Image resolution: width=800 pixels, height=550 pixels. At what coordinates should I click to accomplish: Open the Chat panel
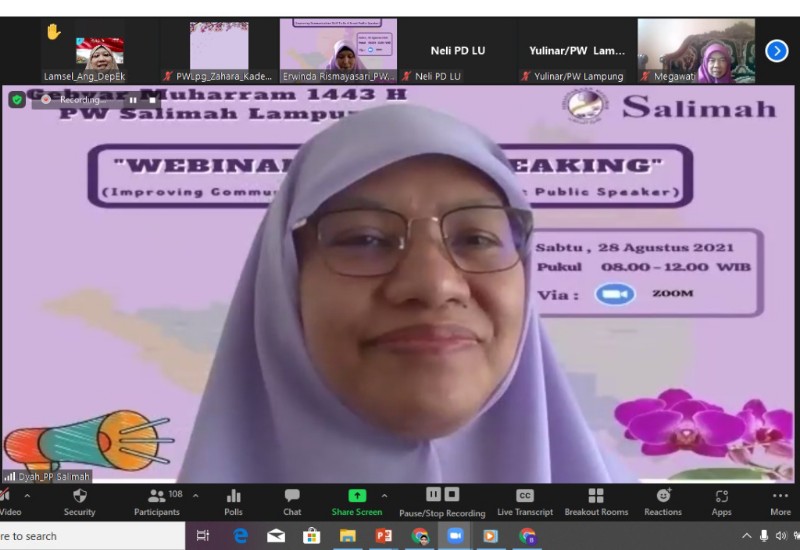pos(292,502)
